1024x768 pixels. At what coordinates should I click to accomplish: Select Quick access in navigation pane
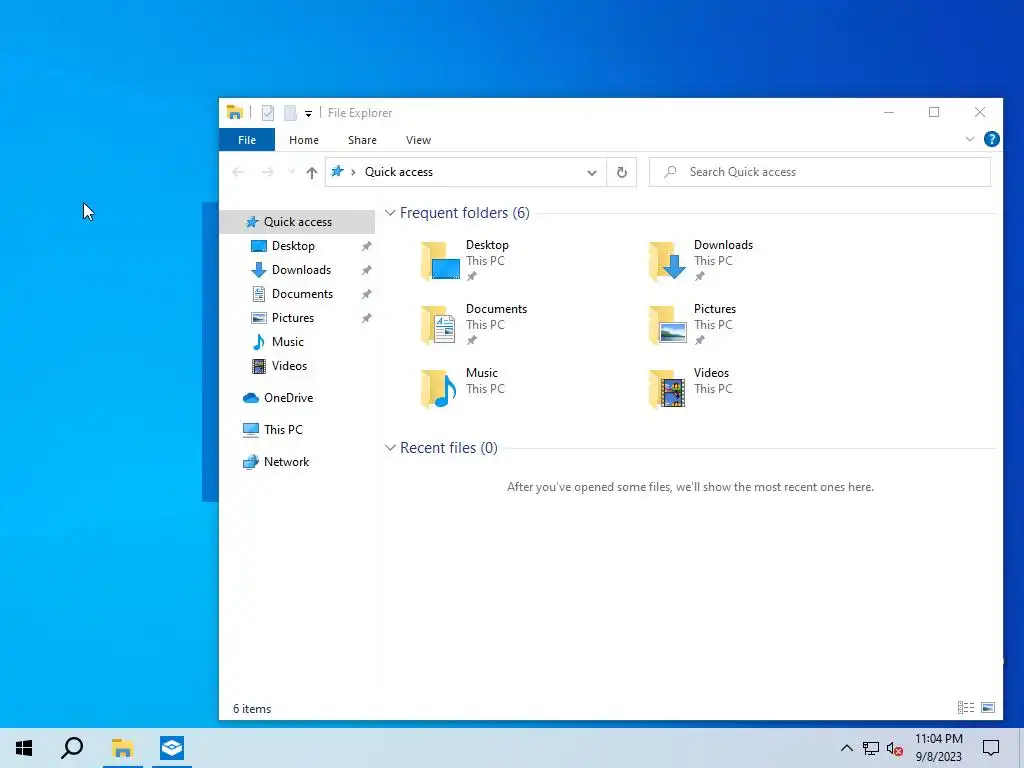[298, 221]
